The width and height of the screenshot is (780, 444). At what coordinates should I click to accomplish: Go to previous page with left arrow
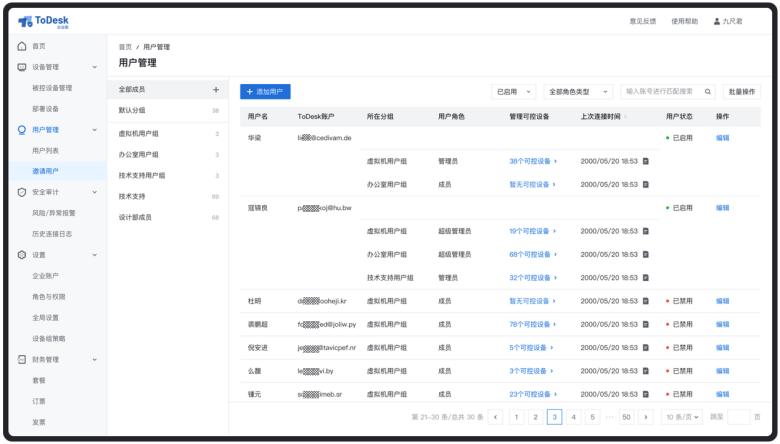click(x=495, y=417)
